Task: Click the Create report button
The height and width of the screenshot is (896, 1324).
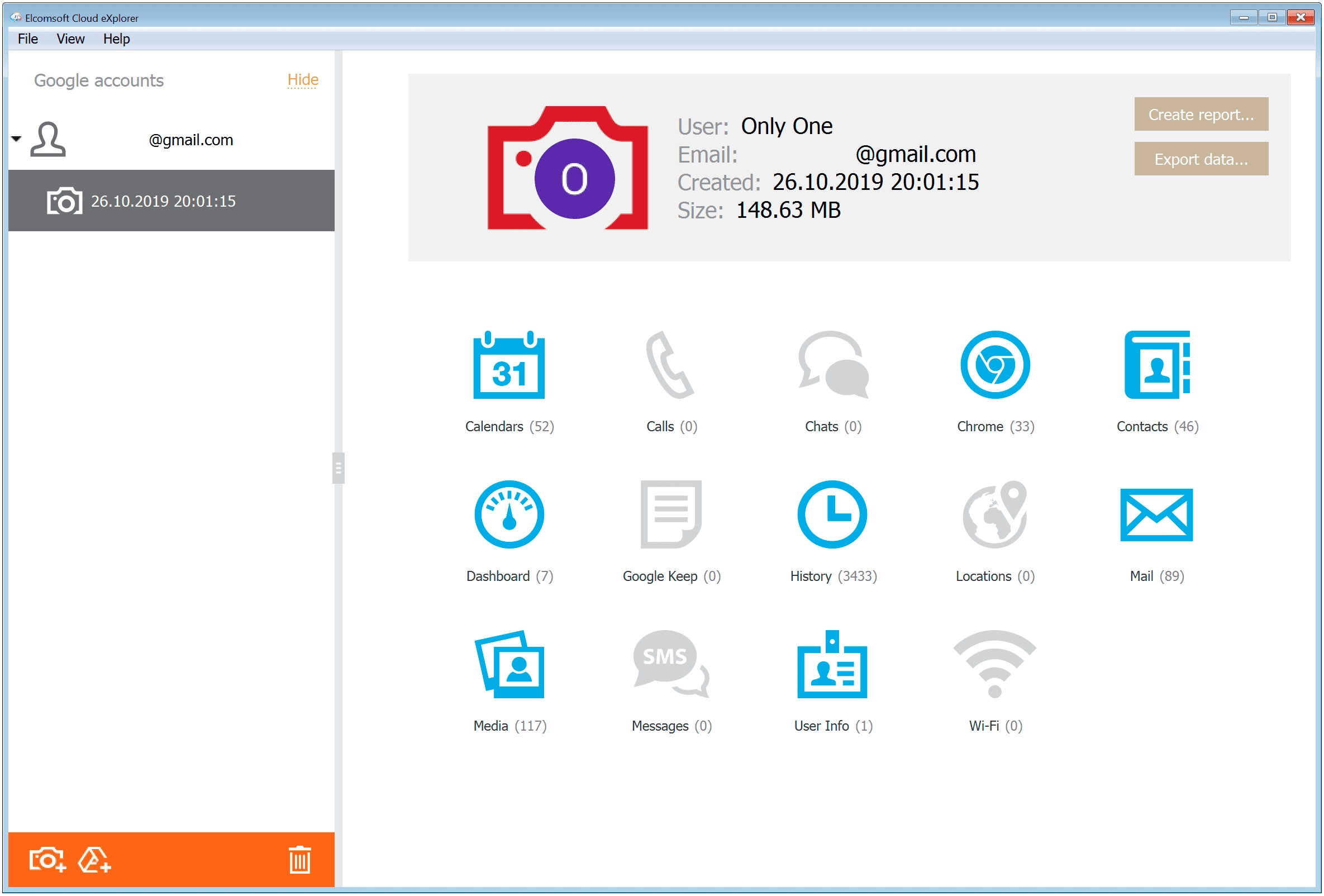Action: (x=1201, y=114)
